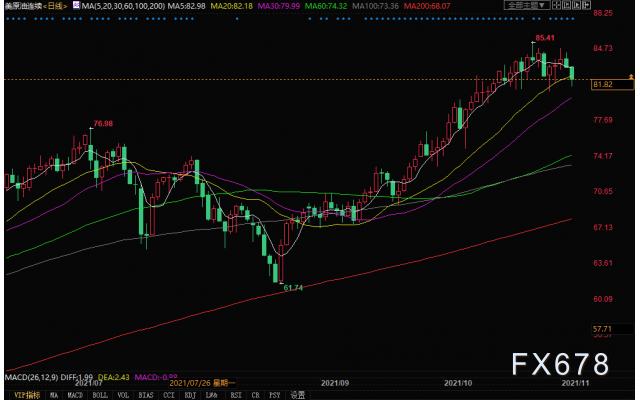Screen dimensions: 640x400
Task: Click the DEA:2.43 value
Action: [x=113, y=377]
